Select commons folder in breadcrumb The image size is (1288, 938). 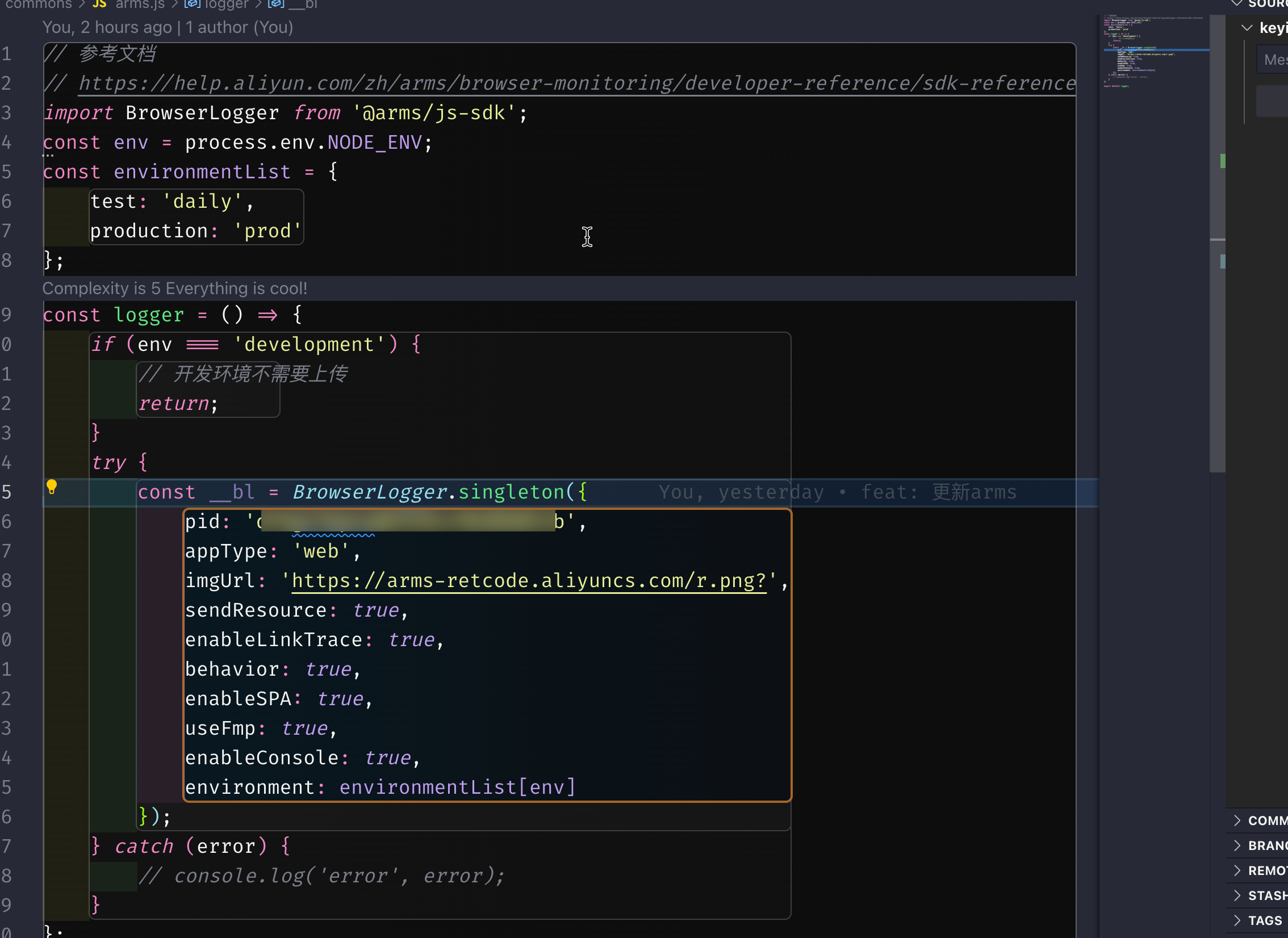pyautogui.click(x=39, y=4)
